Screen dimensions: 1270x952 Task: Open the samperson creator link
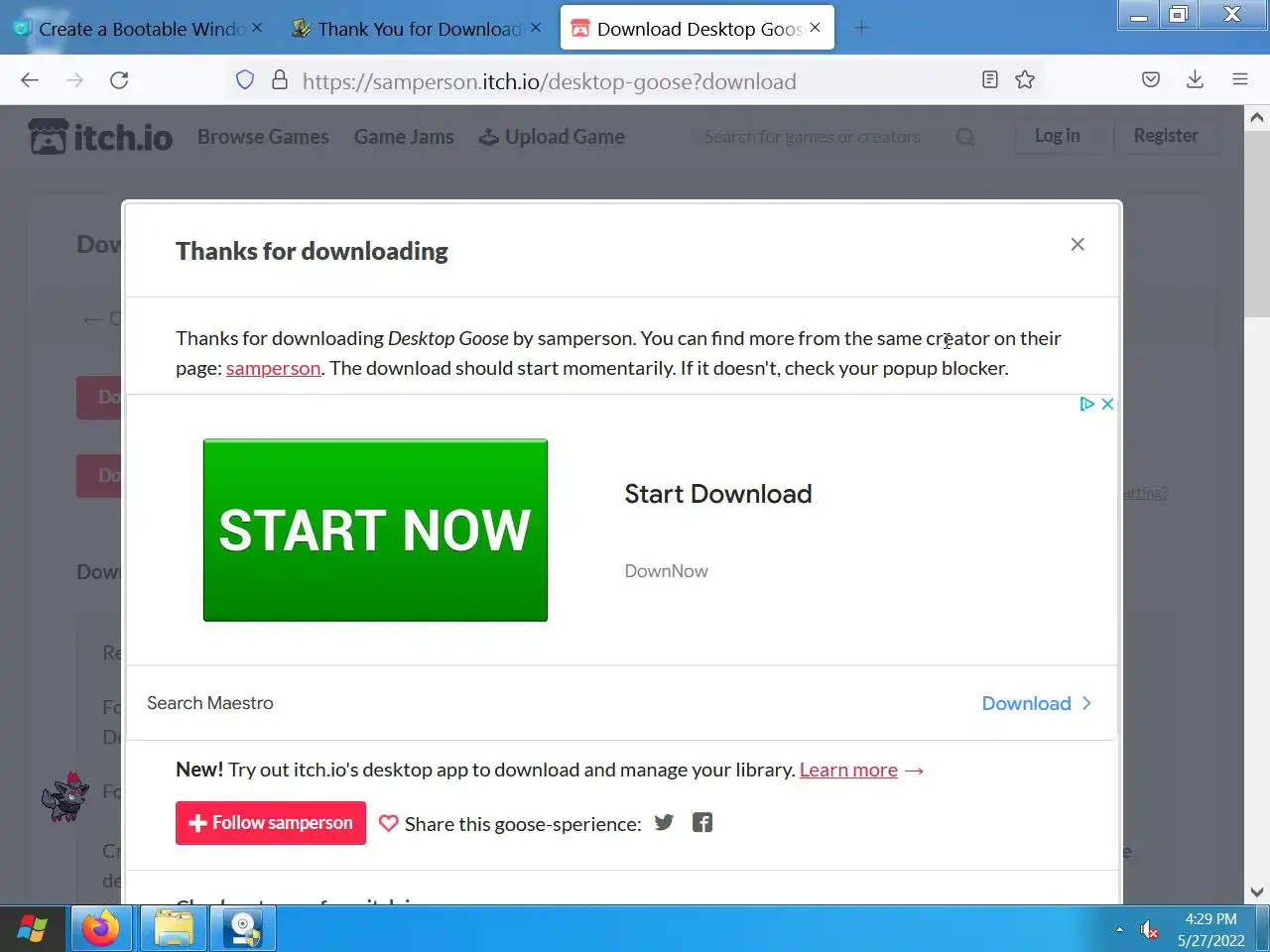tap(273, 368)
